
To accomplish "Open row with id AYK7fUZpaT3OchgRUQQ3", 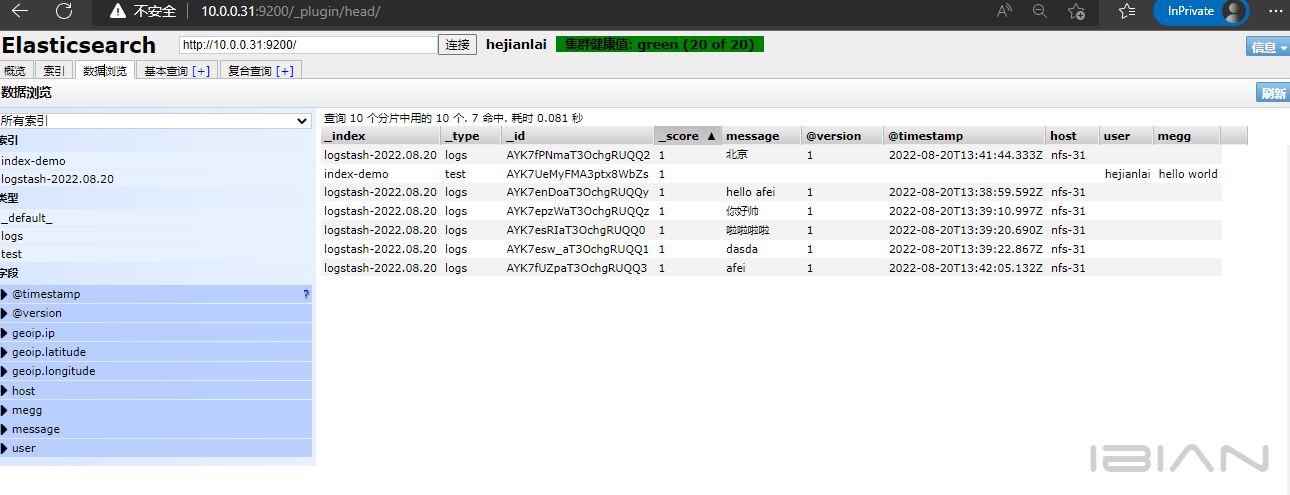I will 771,268.
